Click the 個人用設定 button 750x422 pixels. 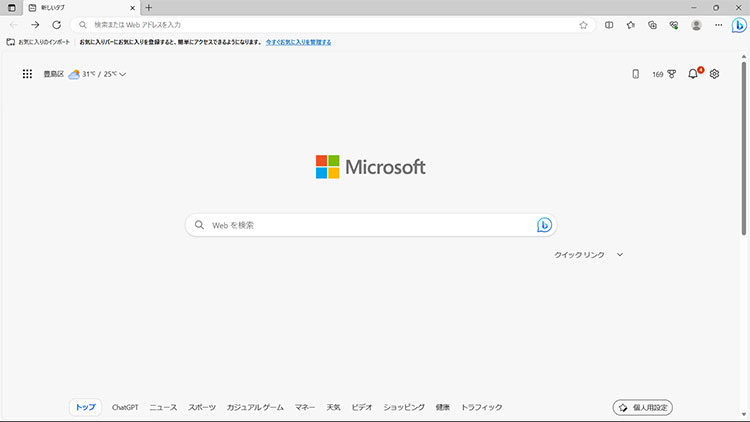[x=642, y=407]
